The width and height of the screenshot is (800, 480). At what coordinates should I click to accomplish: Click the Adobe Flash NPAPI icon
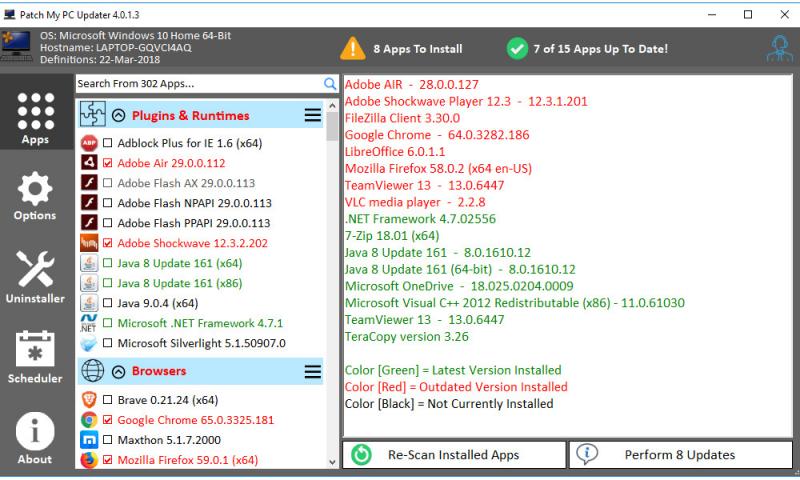click(89, 203)
